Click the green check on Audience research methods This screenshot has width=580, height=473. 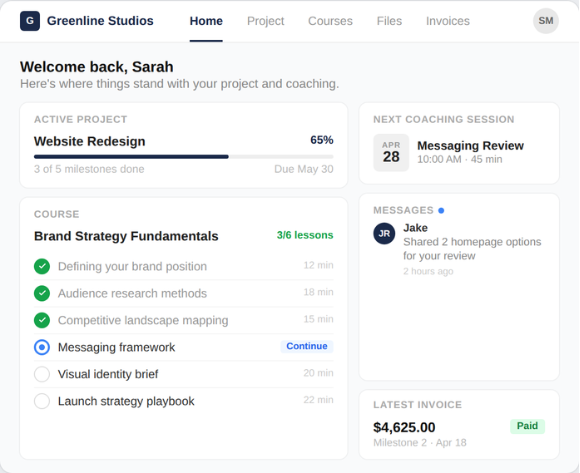coord(42,293)
